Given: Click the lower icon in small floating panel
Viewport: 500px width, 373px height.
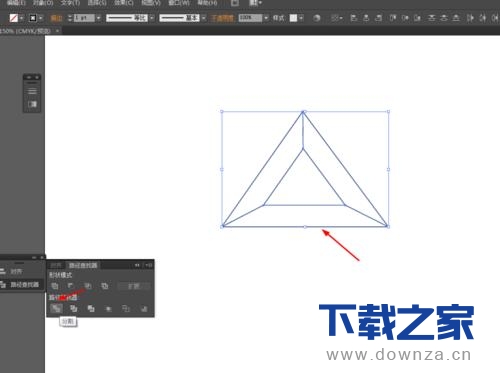Looking at the screenshot, I should click(32, 104).
